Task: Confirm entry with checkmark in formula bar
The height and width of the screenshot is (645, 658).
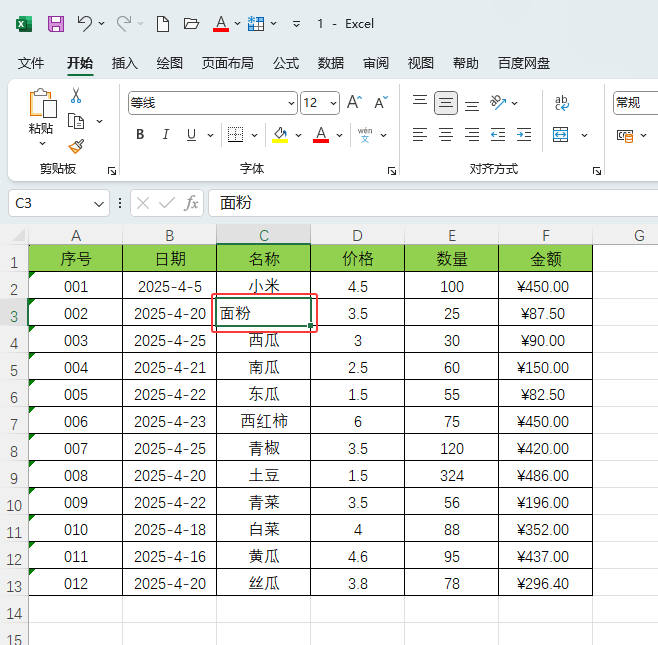Action: [167, 203]
